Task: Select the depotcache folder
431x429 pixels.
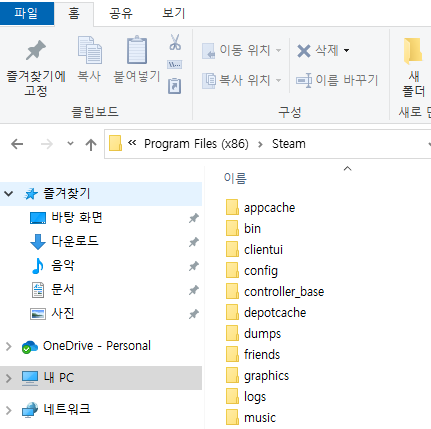Action: (275, 313)
